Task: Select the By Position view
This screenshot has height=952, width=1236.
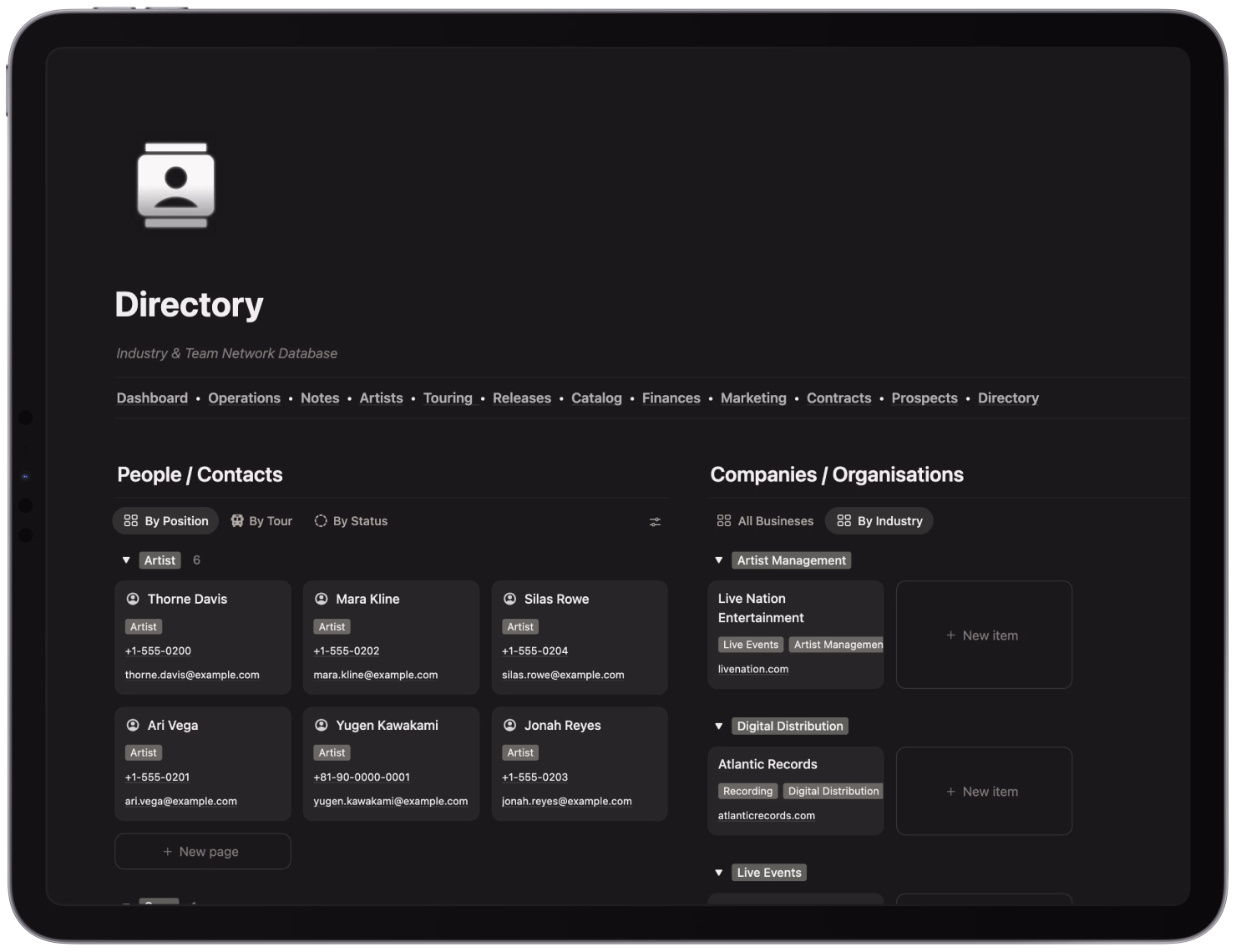Action: [165, 521]
